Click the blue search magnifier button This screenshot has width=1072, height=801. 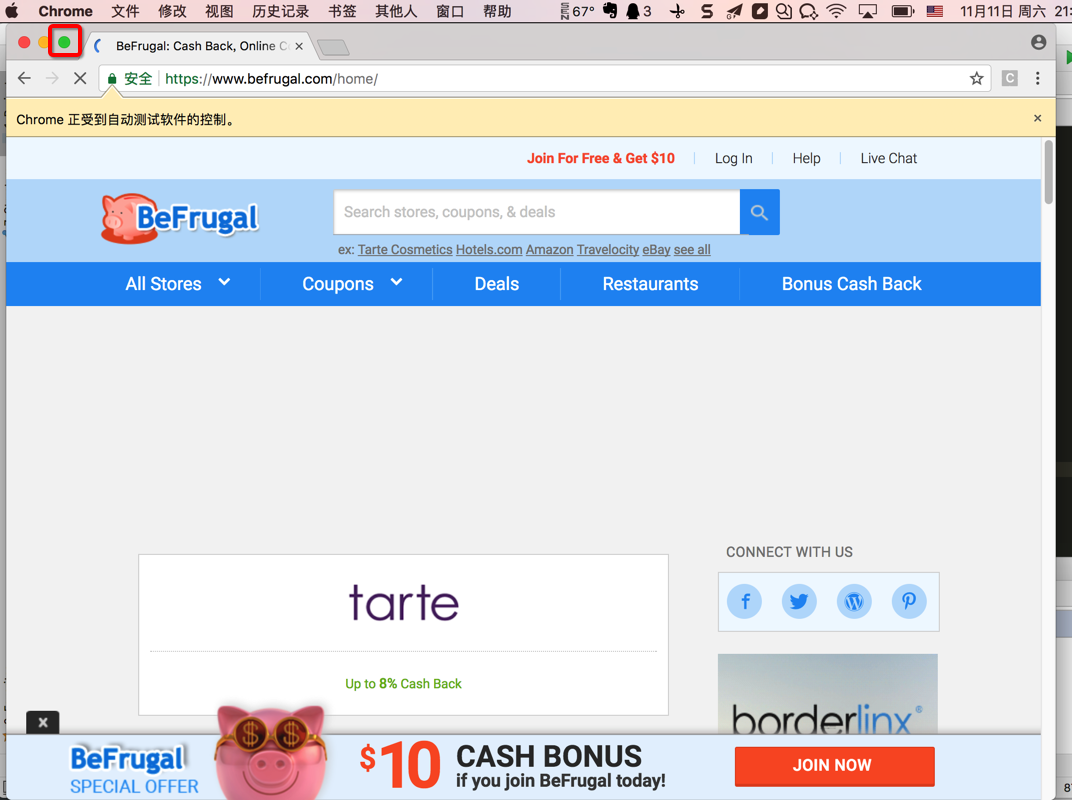760,212
